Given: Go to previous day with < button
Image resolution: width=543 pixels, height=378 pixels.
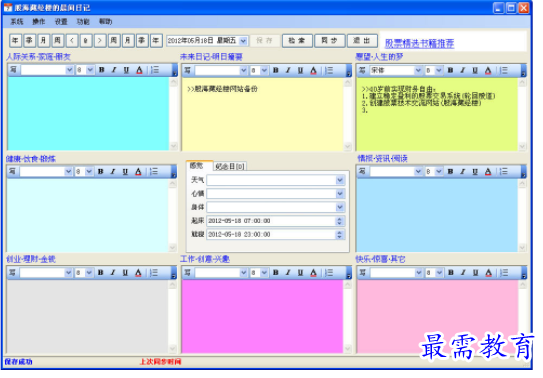Looking at the screenshot, I should click(72, 41).
